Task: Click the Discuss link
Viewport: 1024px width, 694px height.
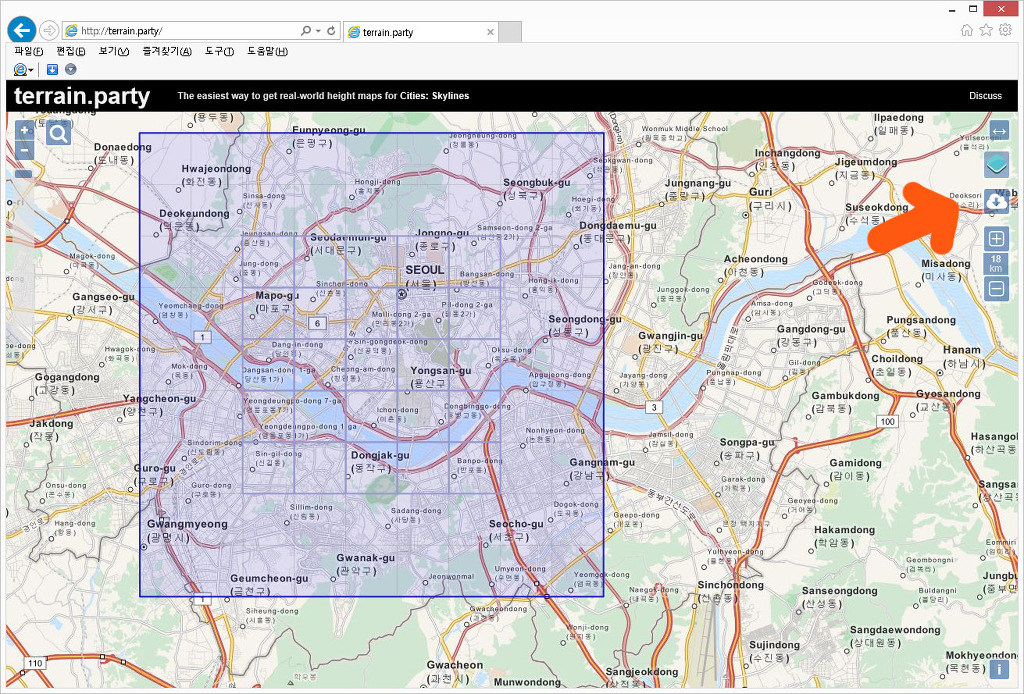Action: (985, 96)
